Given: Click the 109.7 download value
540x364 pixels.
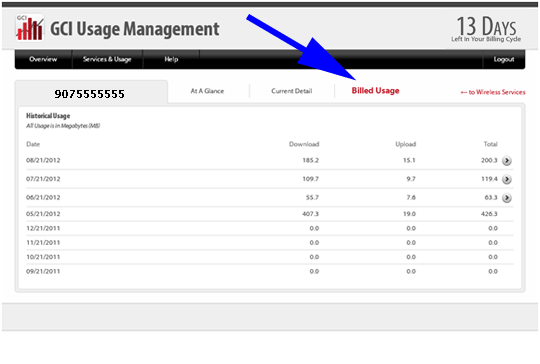Looking at the screenshot, I should pos(310,179).
